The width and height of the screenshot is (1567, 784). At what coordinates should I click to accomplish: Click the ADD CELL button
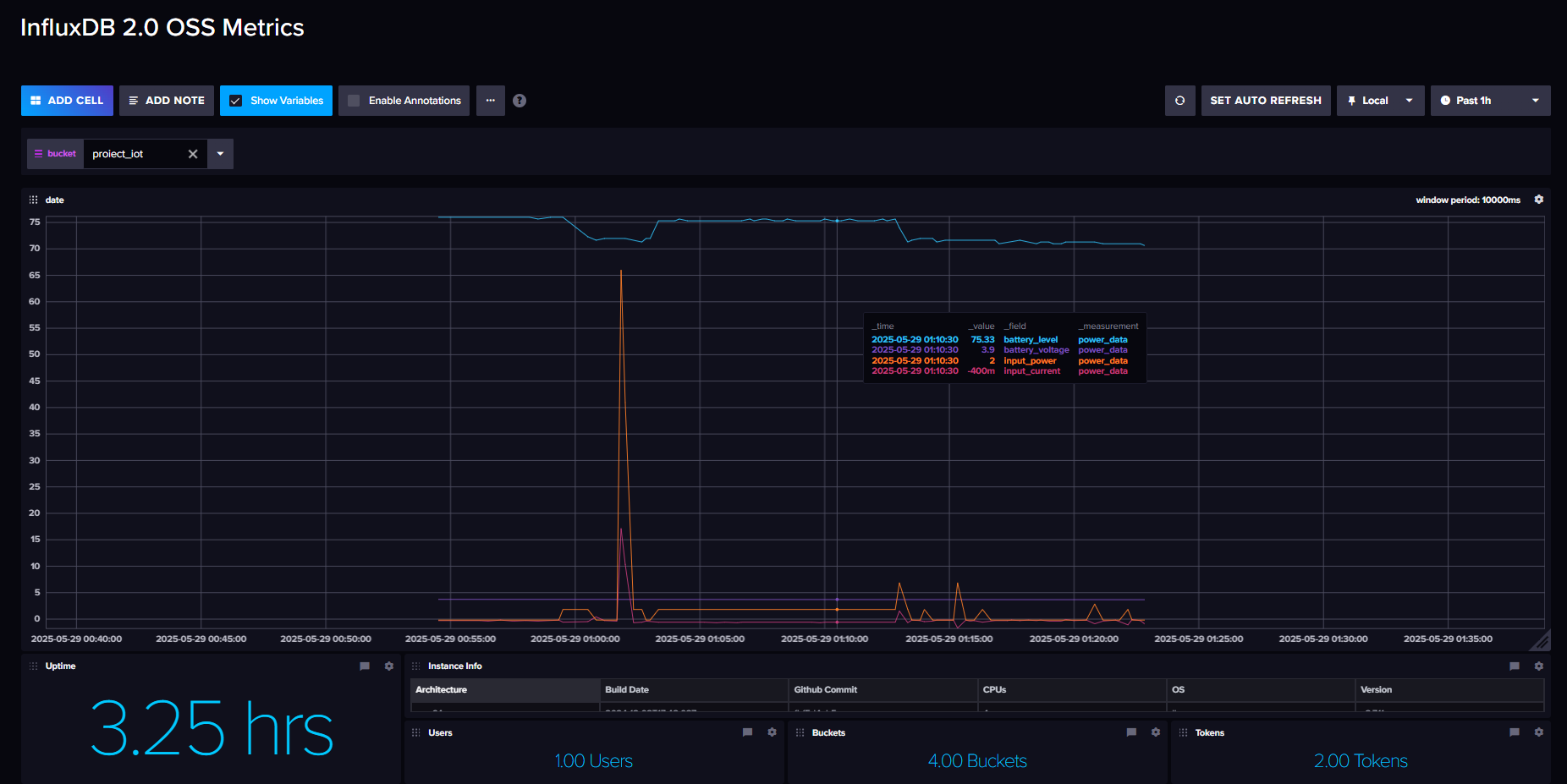point(67,101)
